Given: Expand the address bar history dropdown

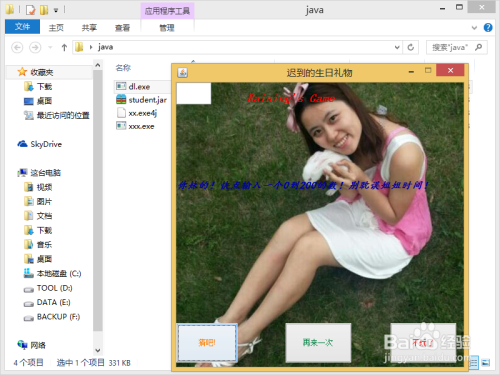Looking at the screenshot, I should pos(397,47).
